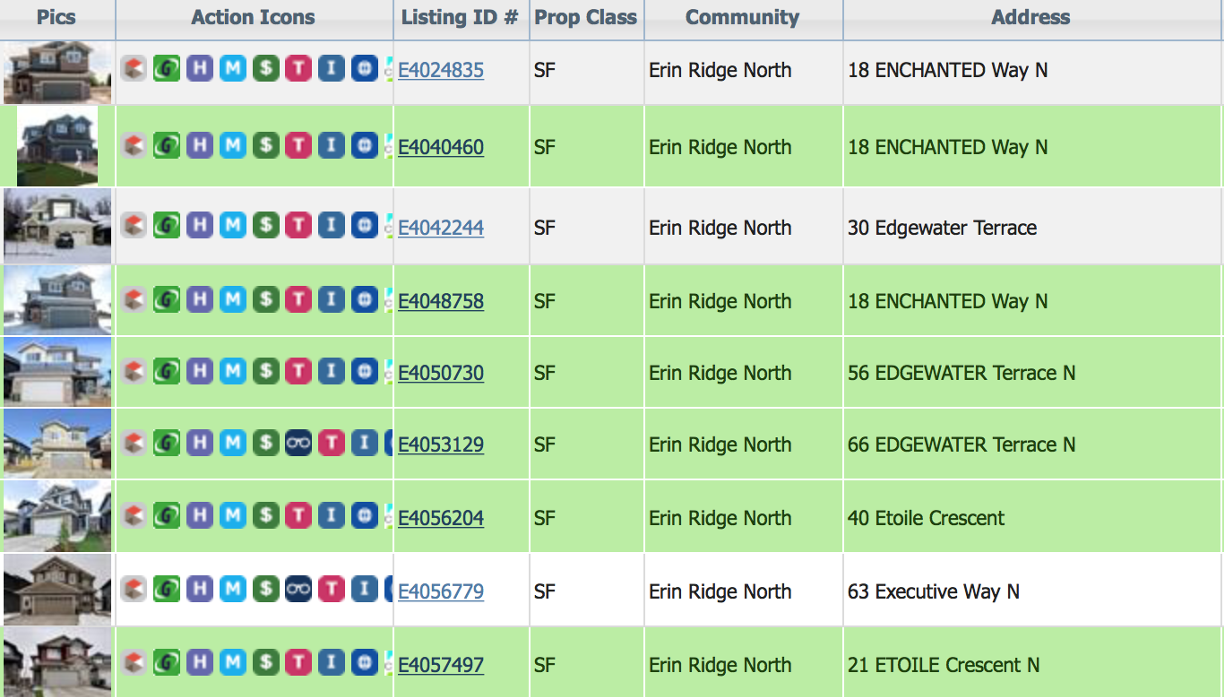
Task: Click the glasses icon for listing E4053129
Action: click(x=299, y=443)
